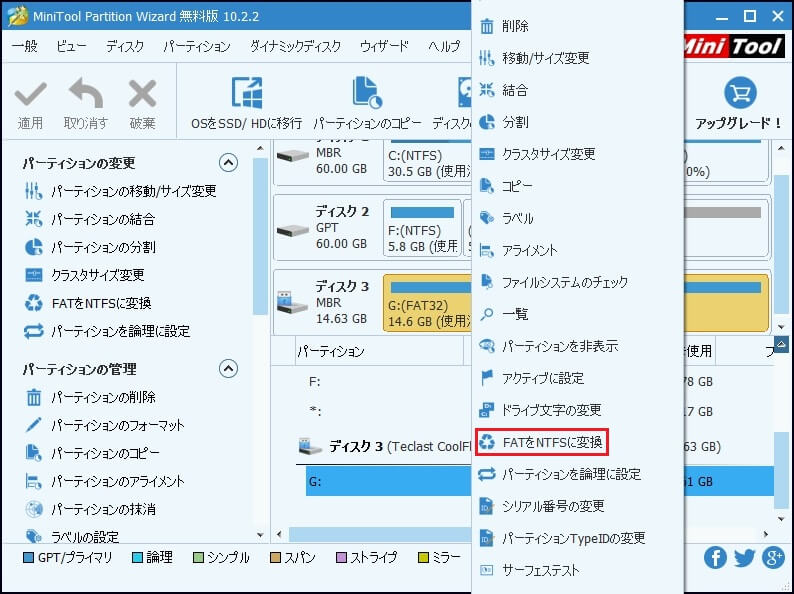
Task: Open the ダイナミックディスク menu
Action: (295, 46)
